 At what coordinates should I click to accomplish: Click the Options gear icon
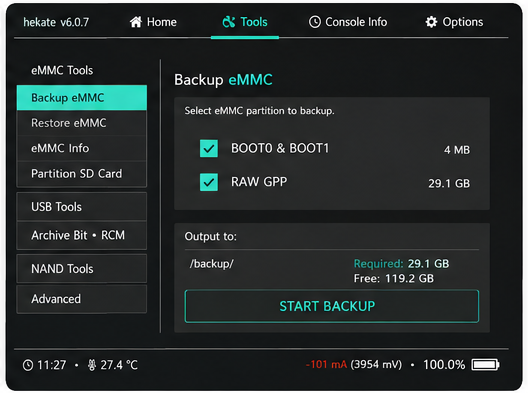click(x=431, y=22)
